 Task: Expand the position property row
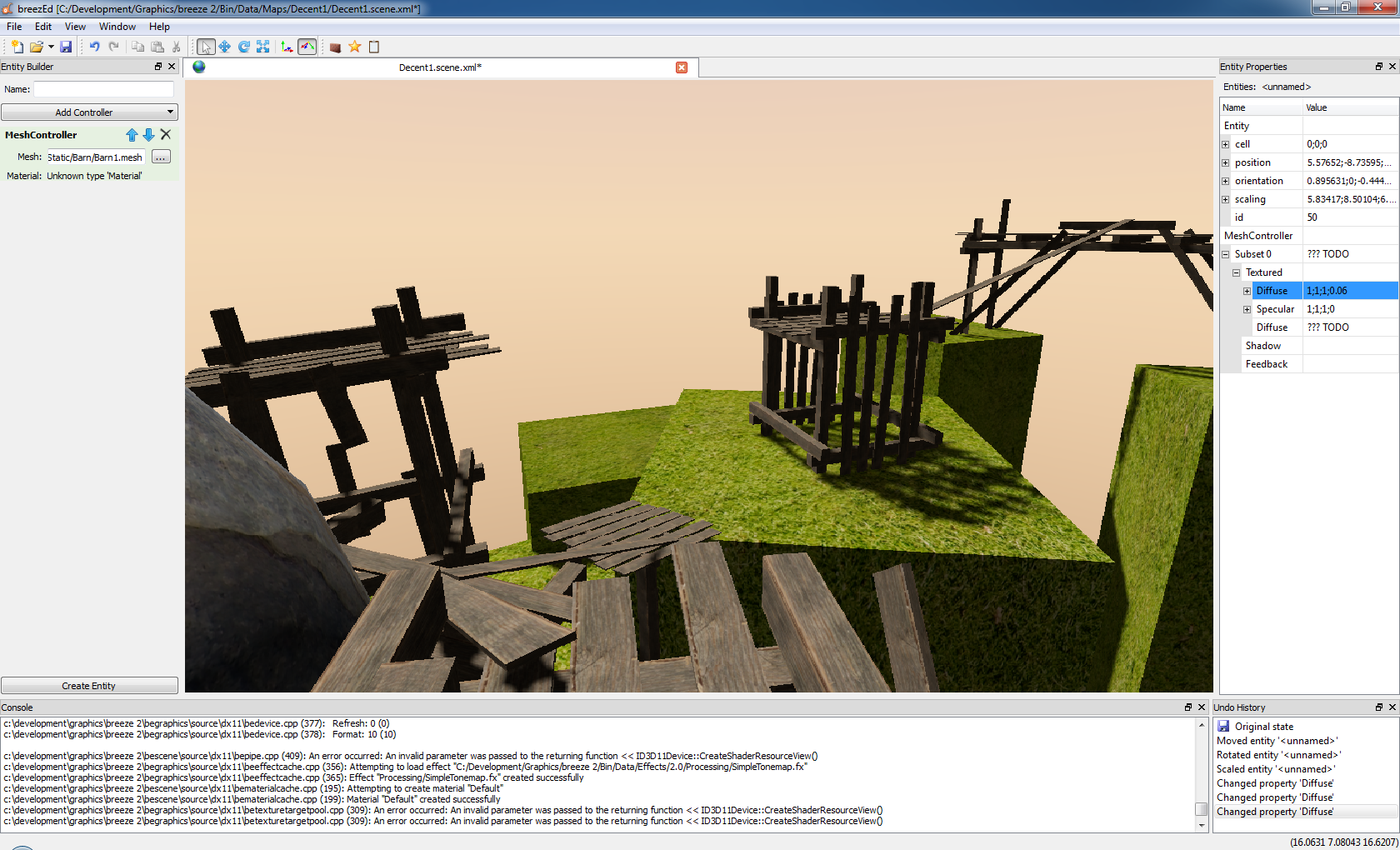coord(1226,162)
